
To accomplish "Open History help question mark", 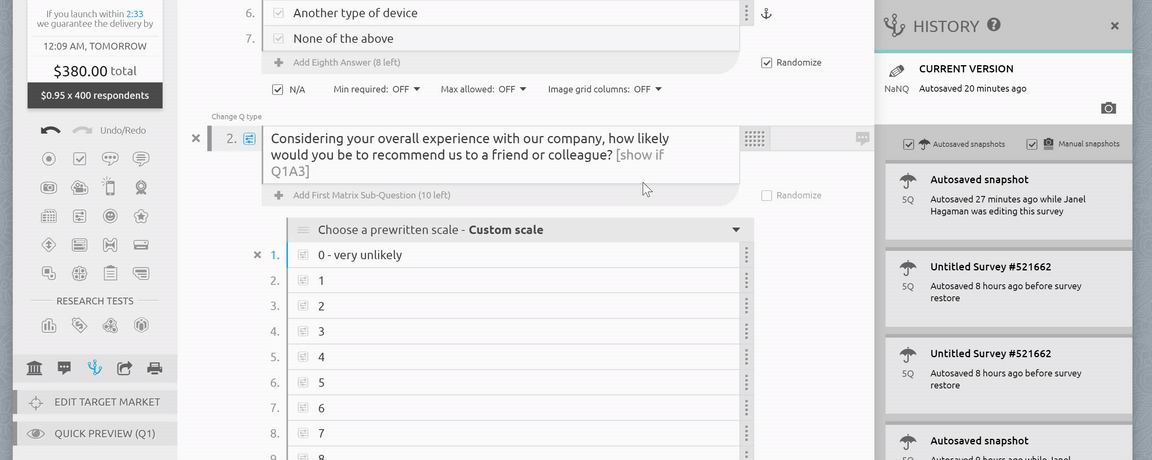I will point(993,25).
